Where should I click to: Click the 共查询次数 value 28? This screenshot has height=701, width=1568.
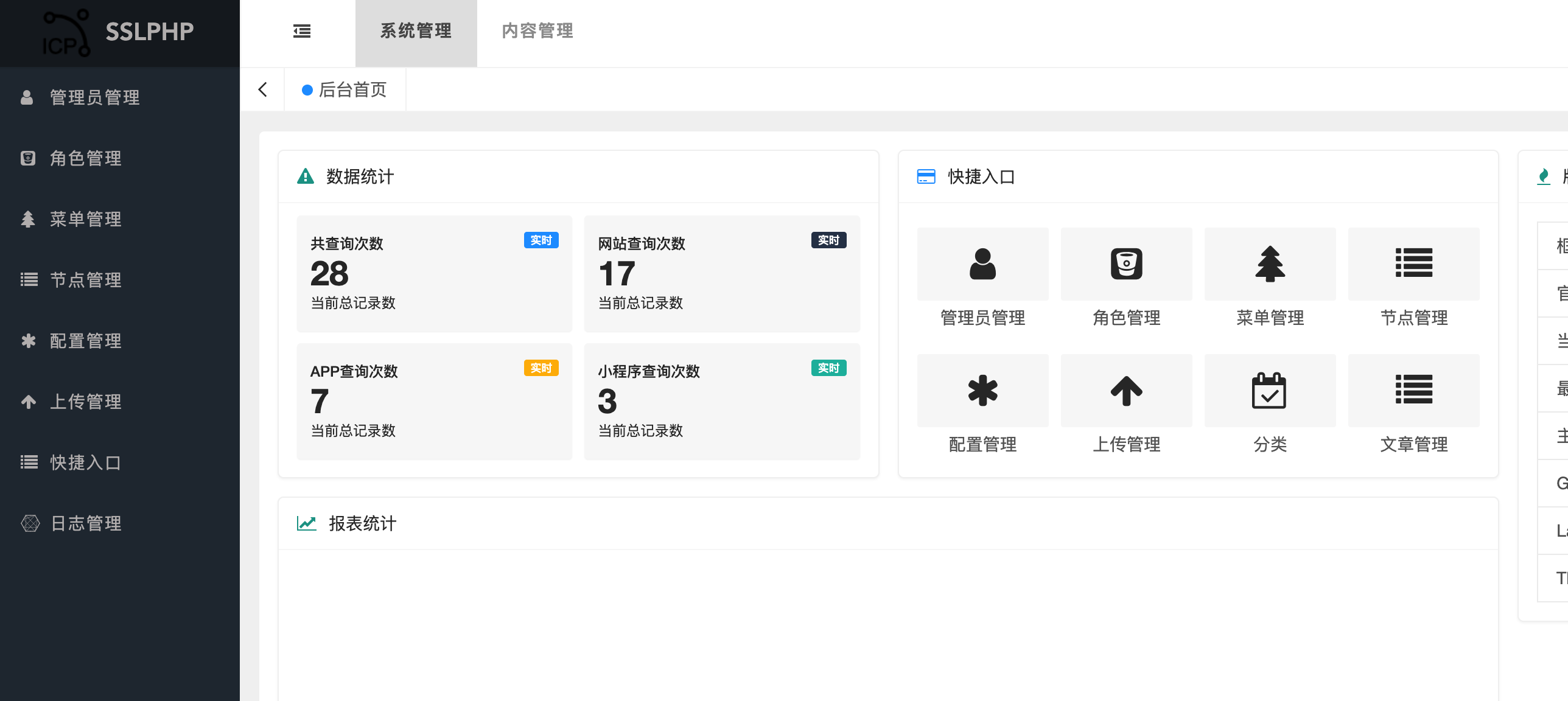(x=329, y=274)
